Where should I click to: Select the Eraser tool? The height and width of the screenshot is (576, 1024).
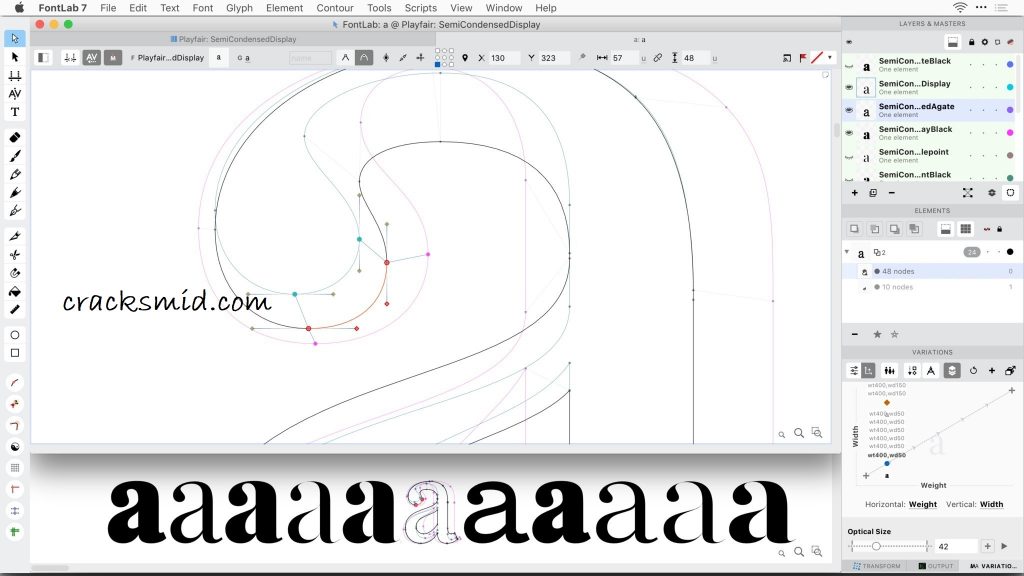(x=15, y=137)
